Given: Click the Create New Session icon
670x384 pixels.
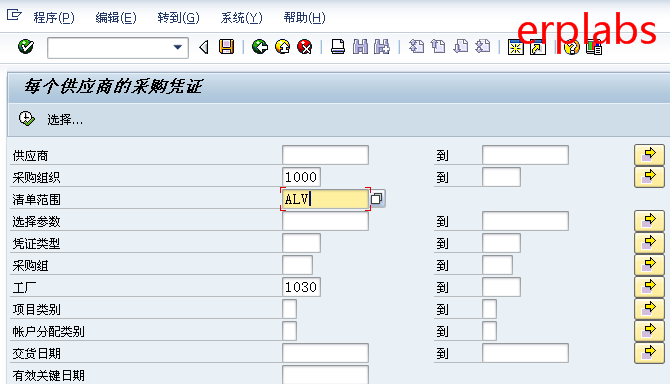Looking at the screenshot, I should (x=516, y=47).
